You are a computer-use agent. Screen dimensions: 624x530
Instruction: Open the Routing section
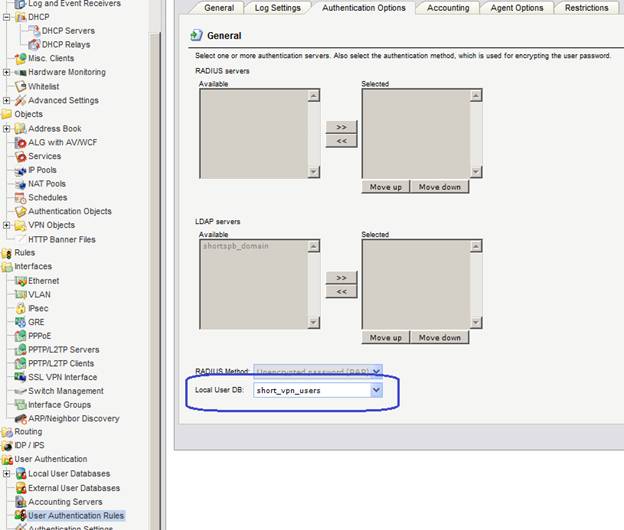coord(28,432)
